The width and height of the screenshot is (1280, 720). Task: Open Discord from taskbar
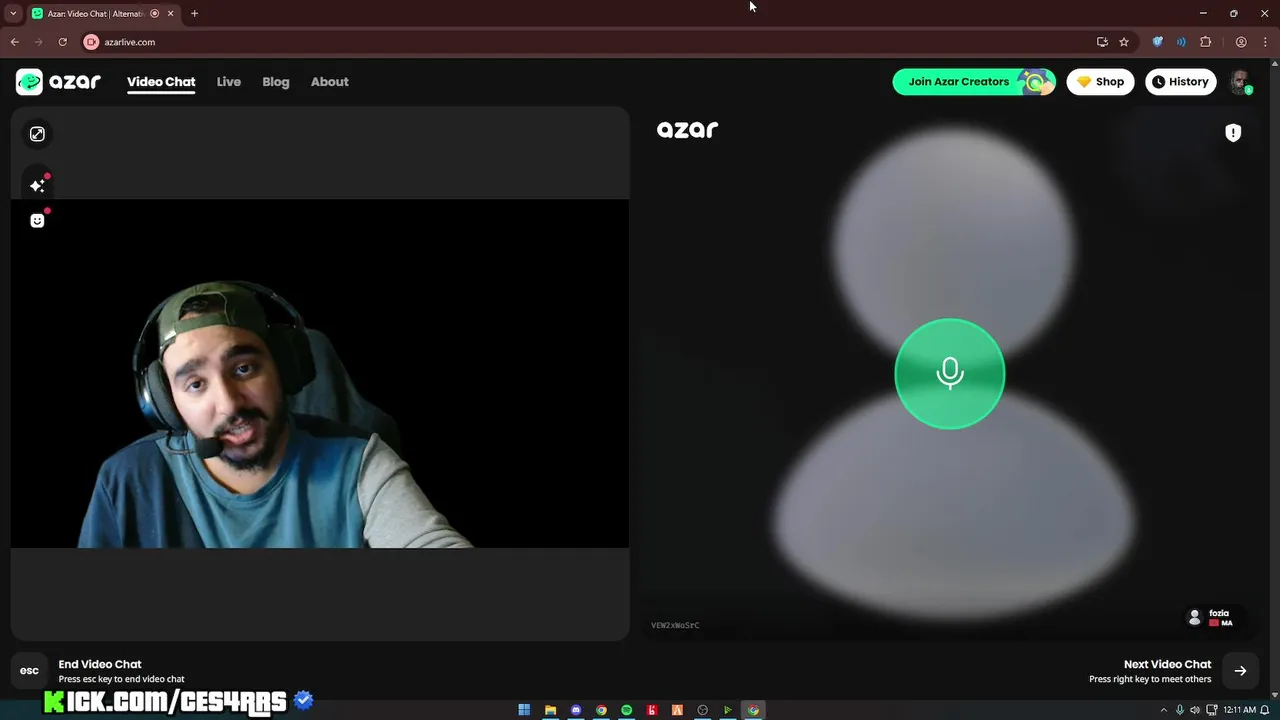576,710
